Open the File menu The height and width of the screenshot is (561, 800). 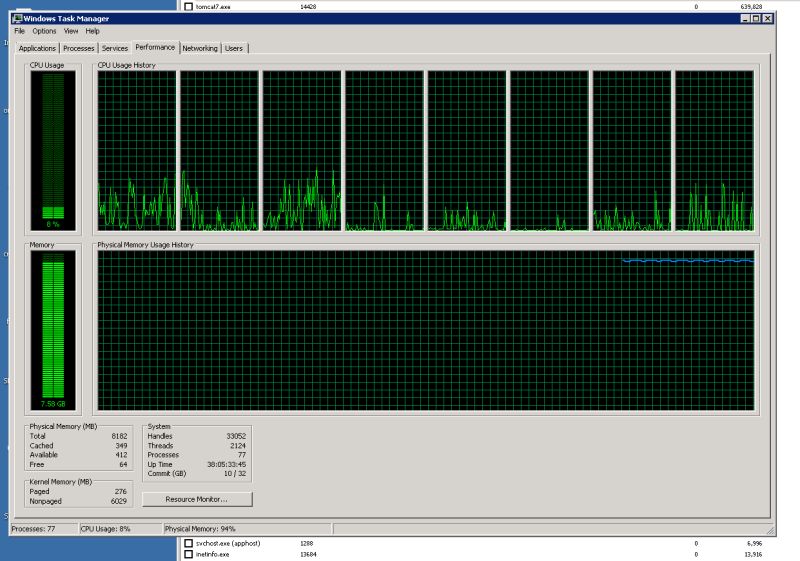[19, 31]
